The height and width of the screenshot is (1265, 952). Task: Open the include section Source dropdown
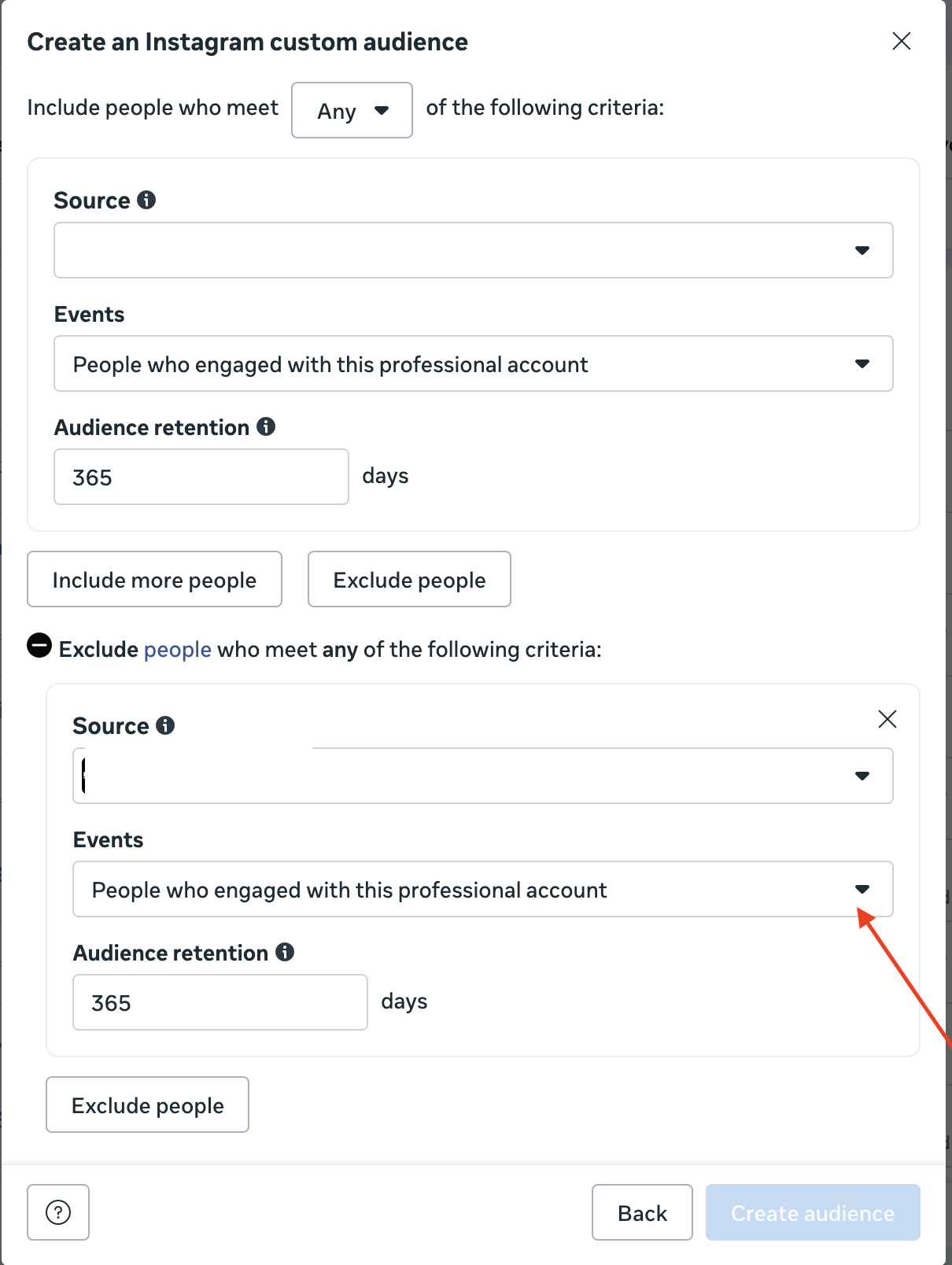473,250
